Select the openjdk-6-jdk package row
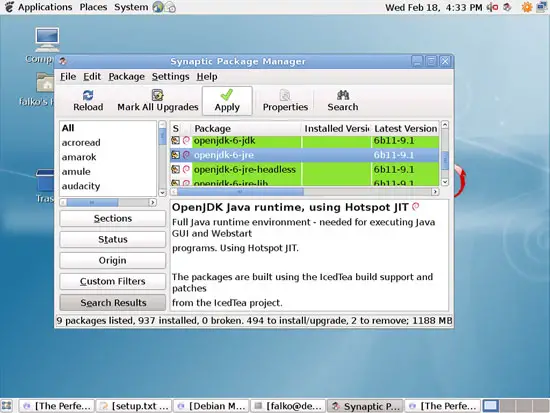 pos(304,141)
